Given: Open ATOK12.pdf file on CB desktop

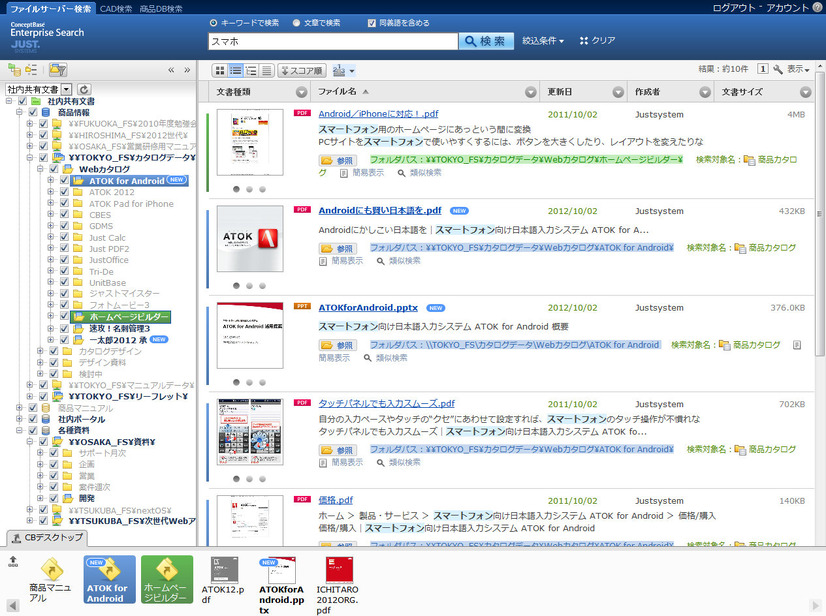Looking at the screenshot, I should (x=223, y=580).
